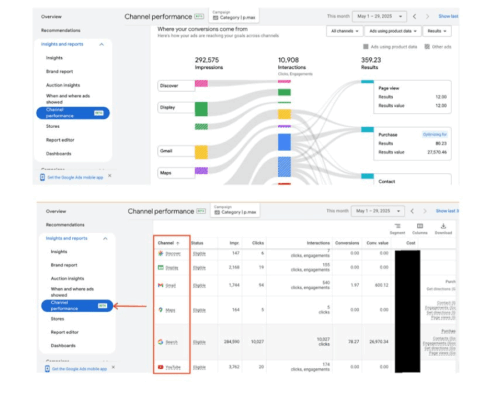Go to previous date period in table view

click(x=412, y=211)
